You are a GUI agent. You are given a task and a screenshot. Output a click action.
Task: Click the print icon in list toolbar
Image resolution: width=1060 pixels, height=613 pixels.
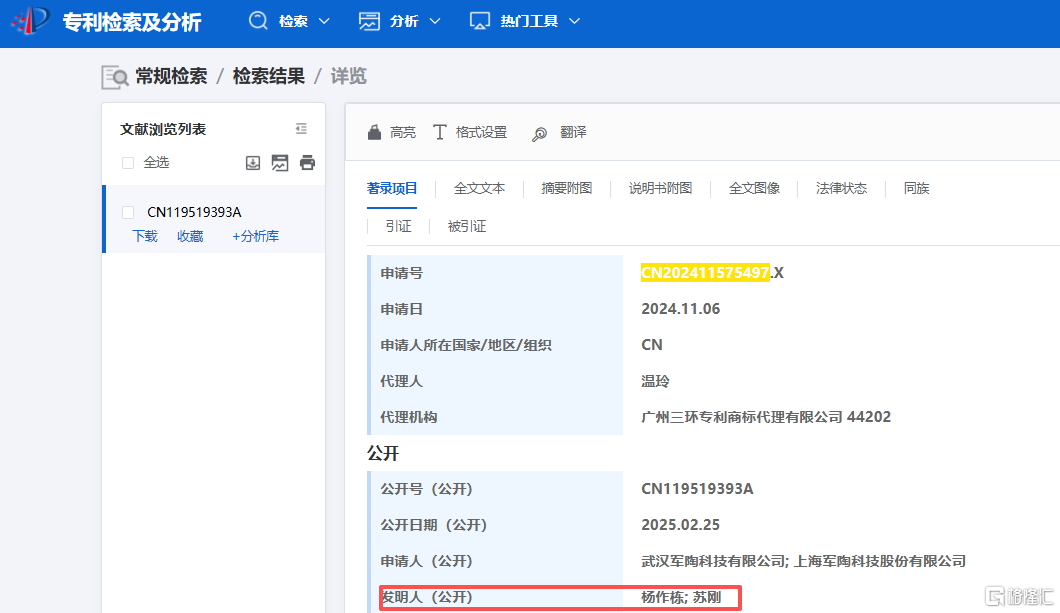coord(308,162)
